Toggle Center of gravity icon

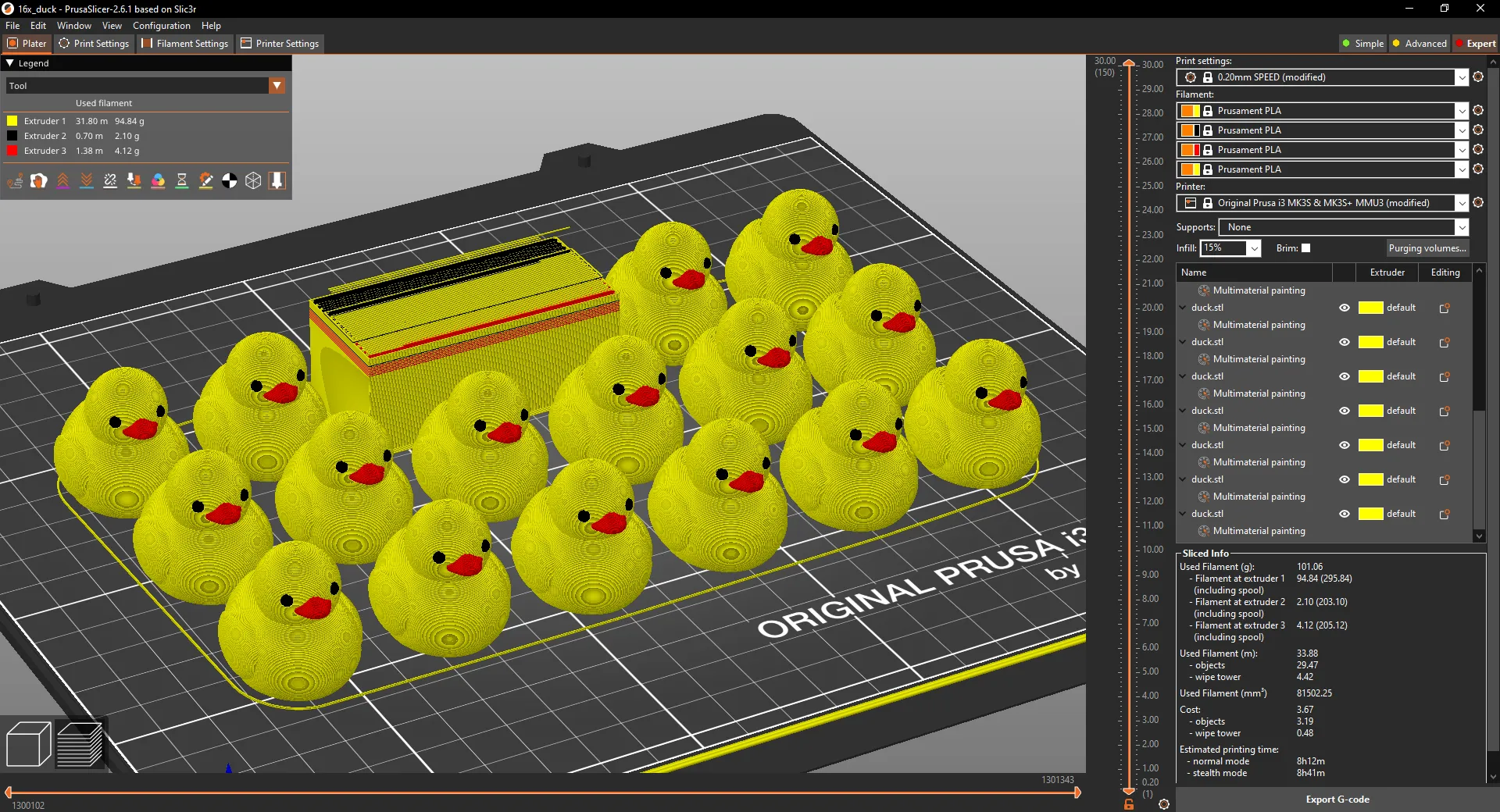(230, 181)
